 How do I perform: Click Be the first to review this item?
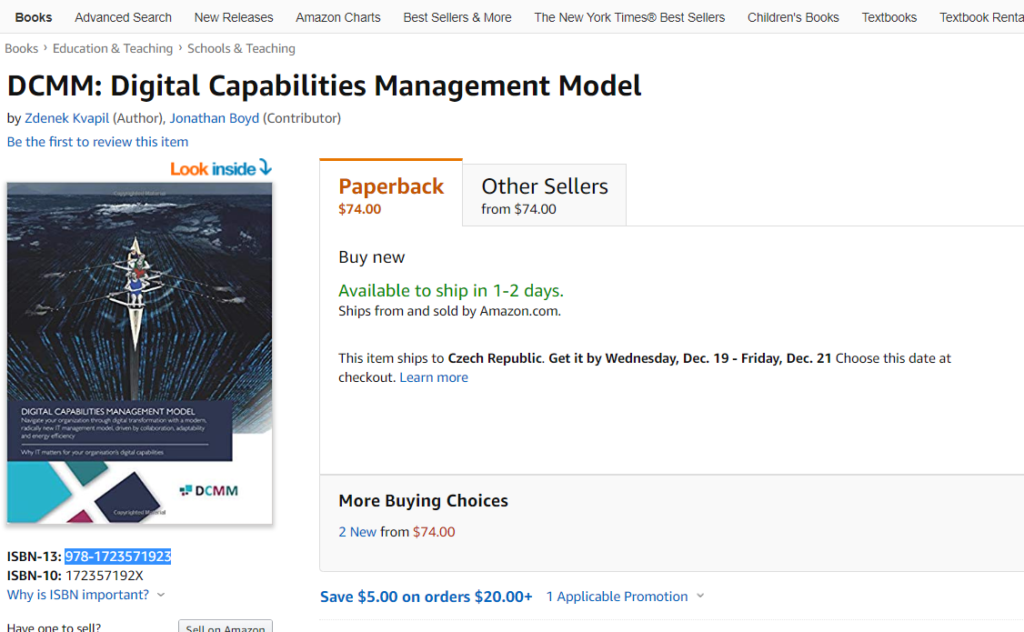click(x=97, y=142)
